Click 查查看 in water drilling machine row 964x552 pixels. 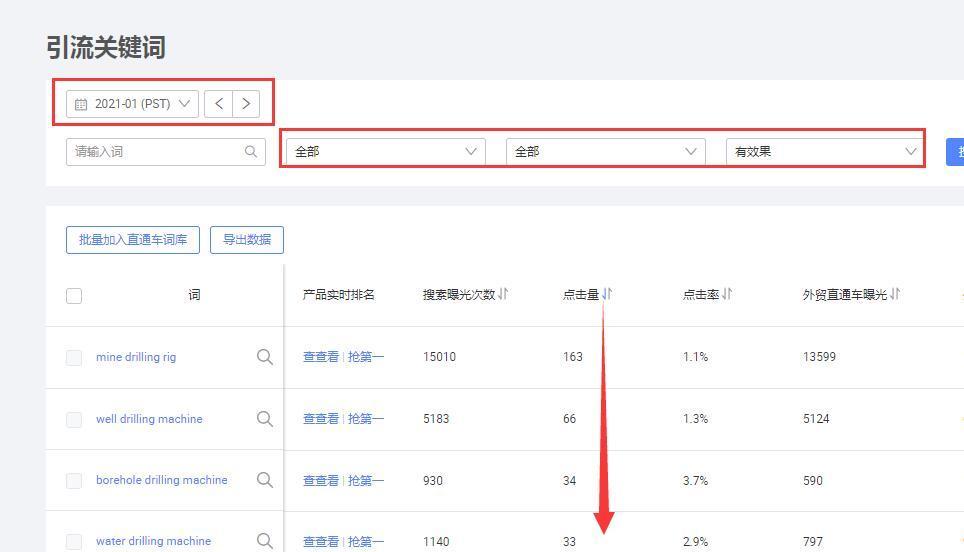coord(321,542)
